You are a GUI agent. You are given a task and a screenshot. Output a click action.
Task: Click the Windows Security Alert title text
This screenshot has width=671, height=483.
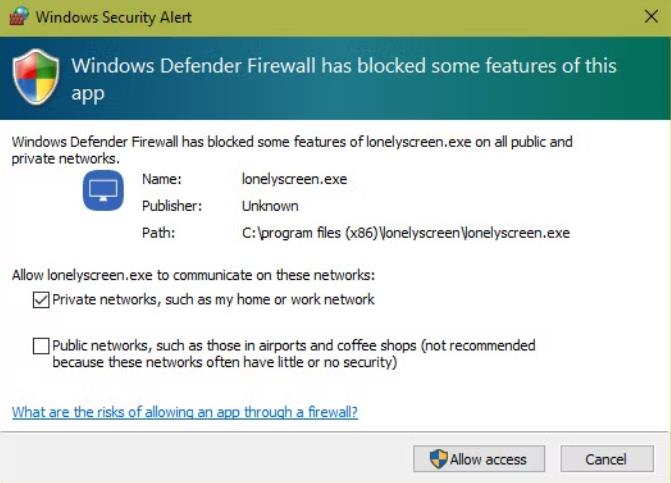(113, 18)
